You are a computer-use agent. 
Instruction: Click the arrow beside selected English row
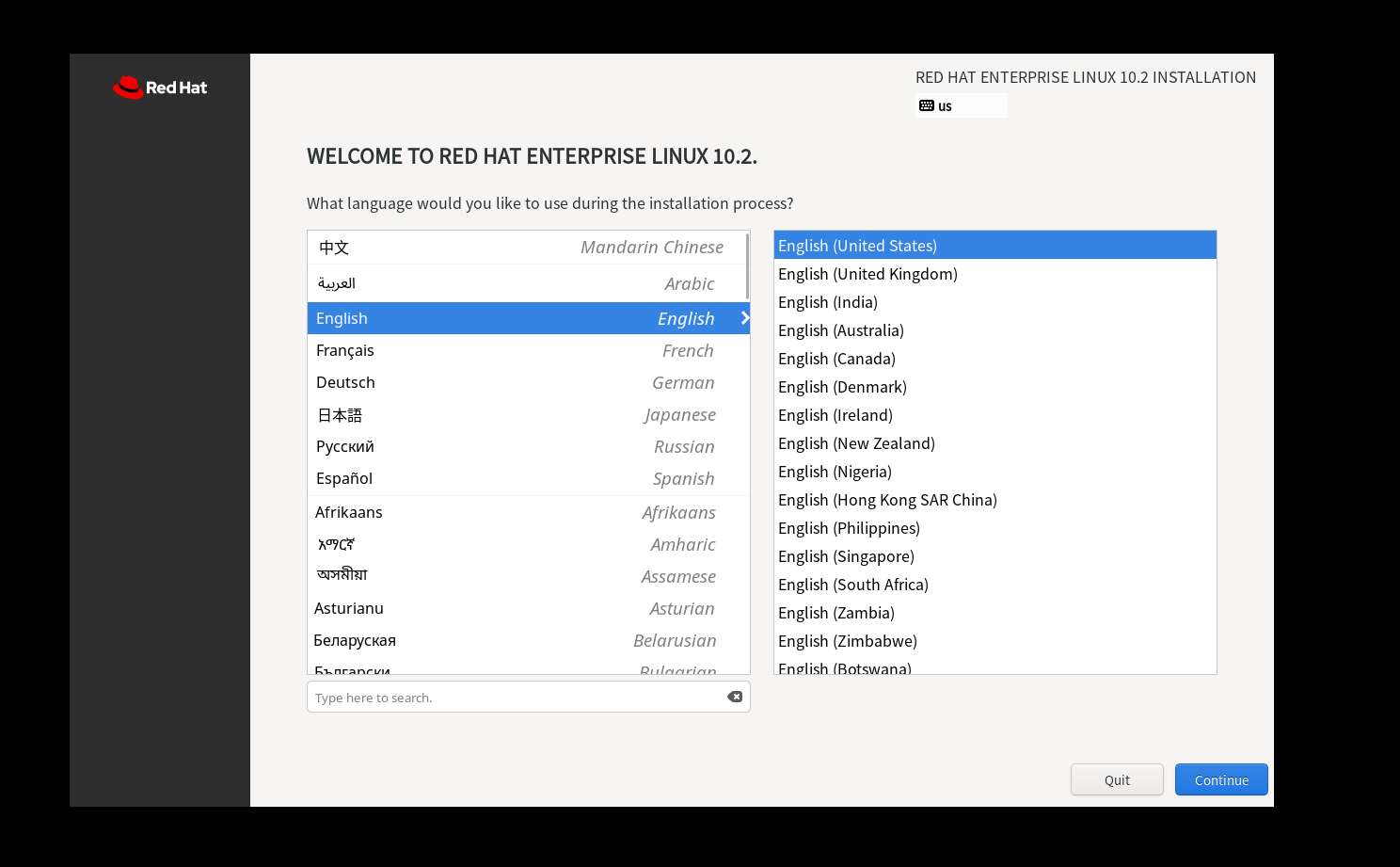tap(744, 318)
